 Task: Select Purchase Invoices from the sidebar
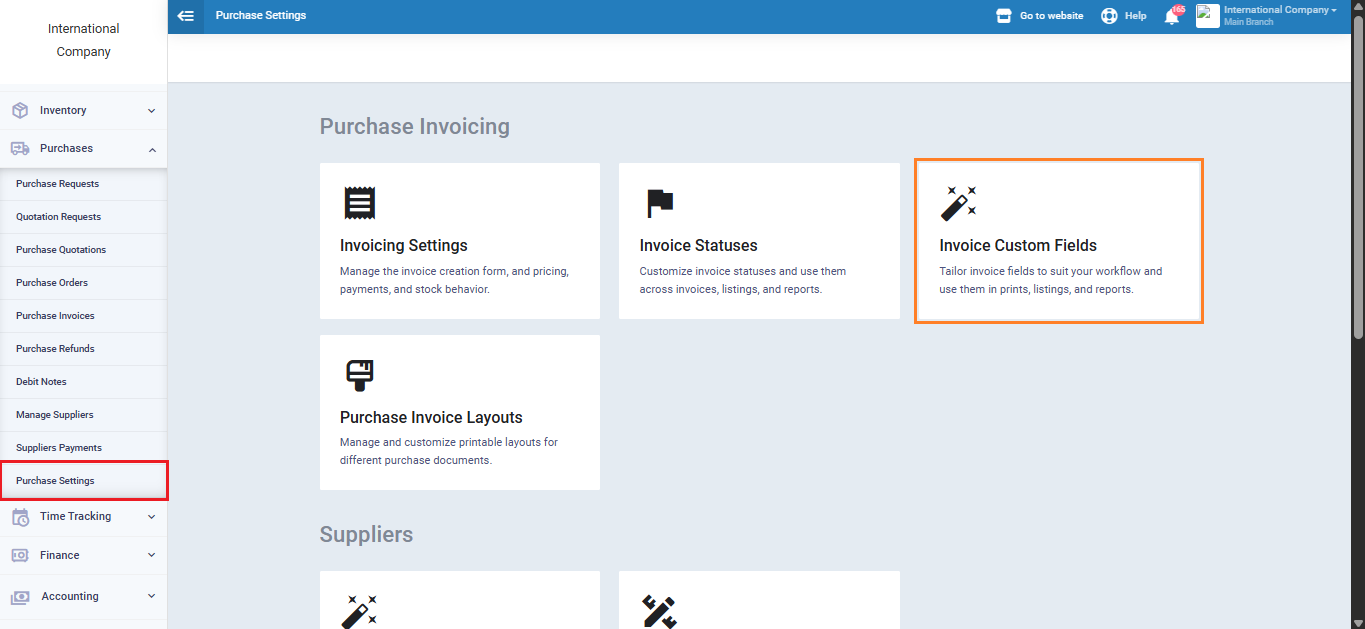(57, 316)
